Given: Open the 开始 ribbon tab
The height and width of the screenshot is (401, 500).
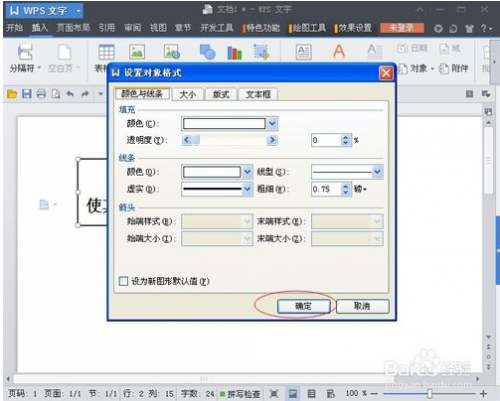Looking at the screenshot, I should coord(15,28).
